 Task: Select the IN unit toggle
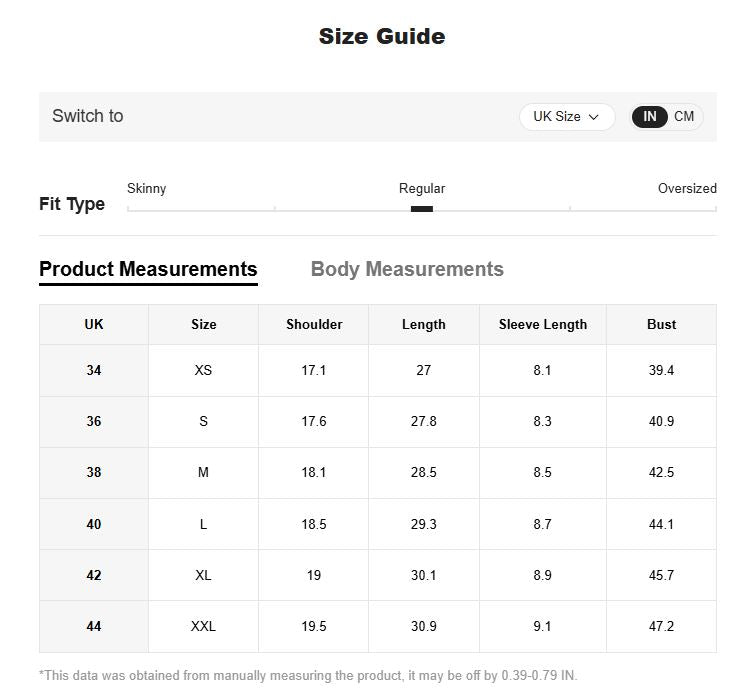click(x=649, y=117)
